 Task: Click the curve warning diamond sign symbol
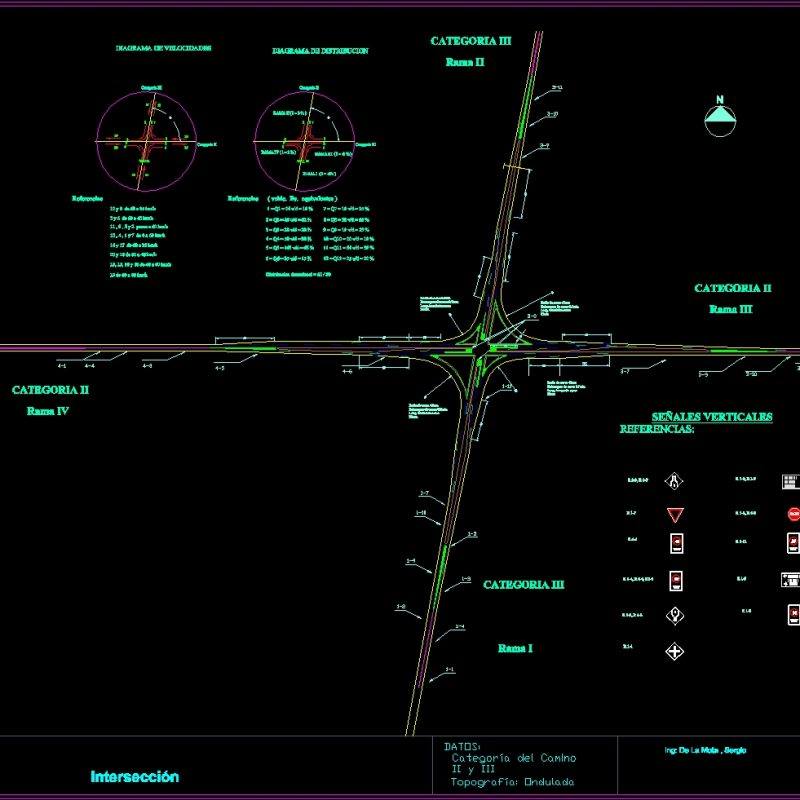675,481
